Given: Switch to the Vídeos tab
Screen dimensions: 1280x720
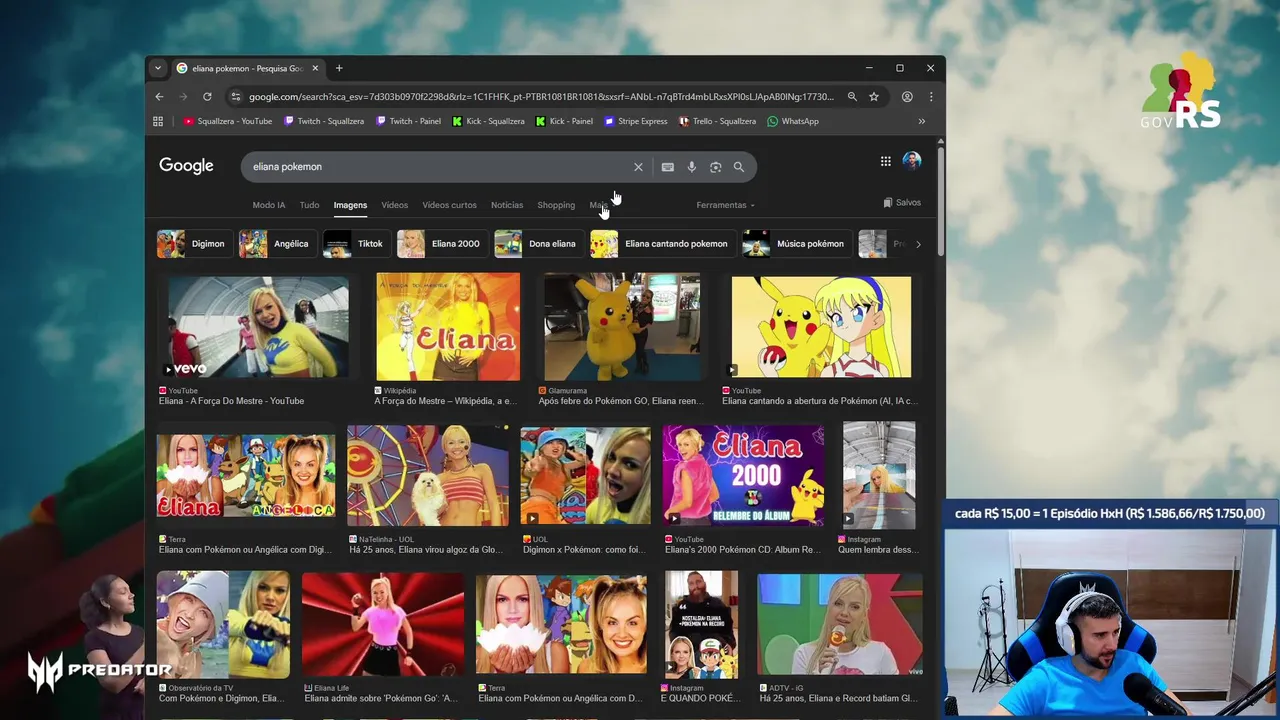Looking at the screenshot, I should point(394,205).
